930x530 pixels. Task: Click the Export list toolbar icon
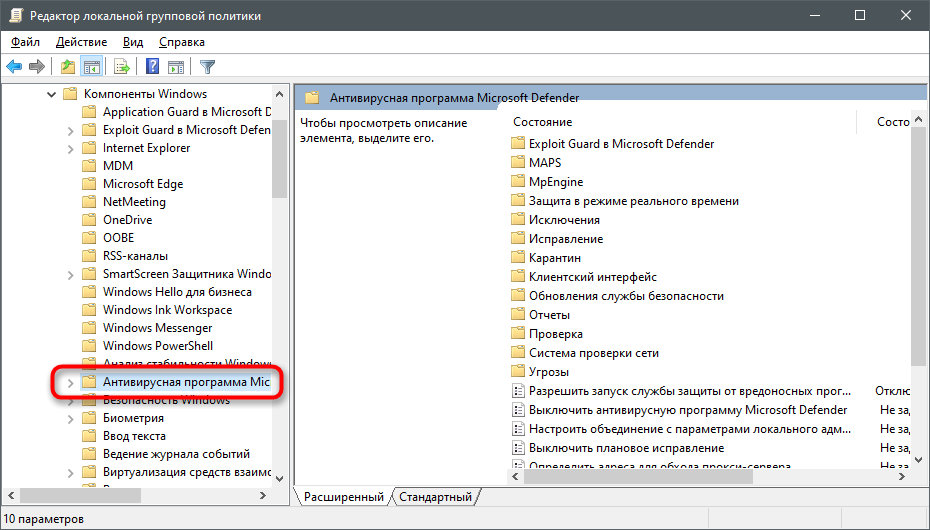[x=122, y=66]
